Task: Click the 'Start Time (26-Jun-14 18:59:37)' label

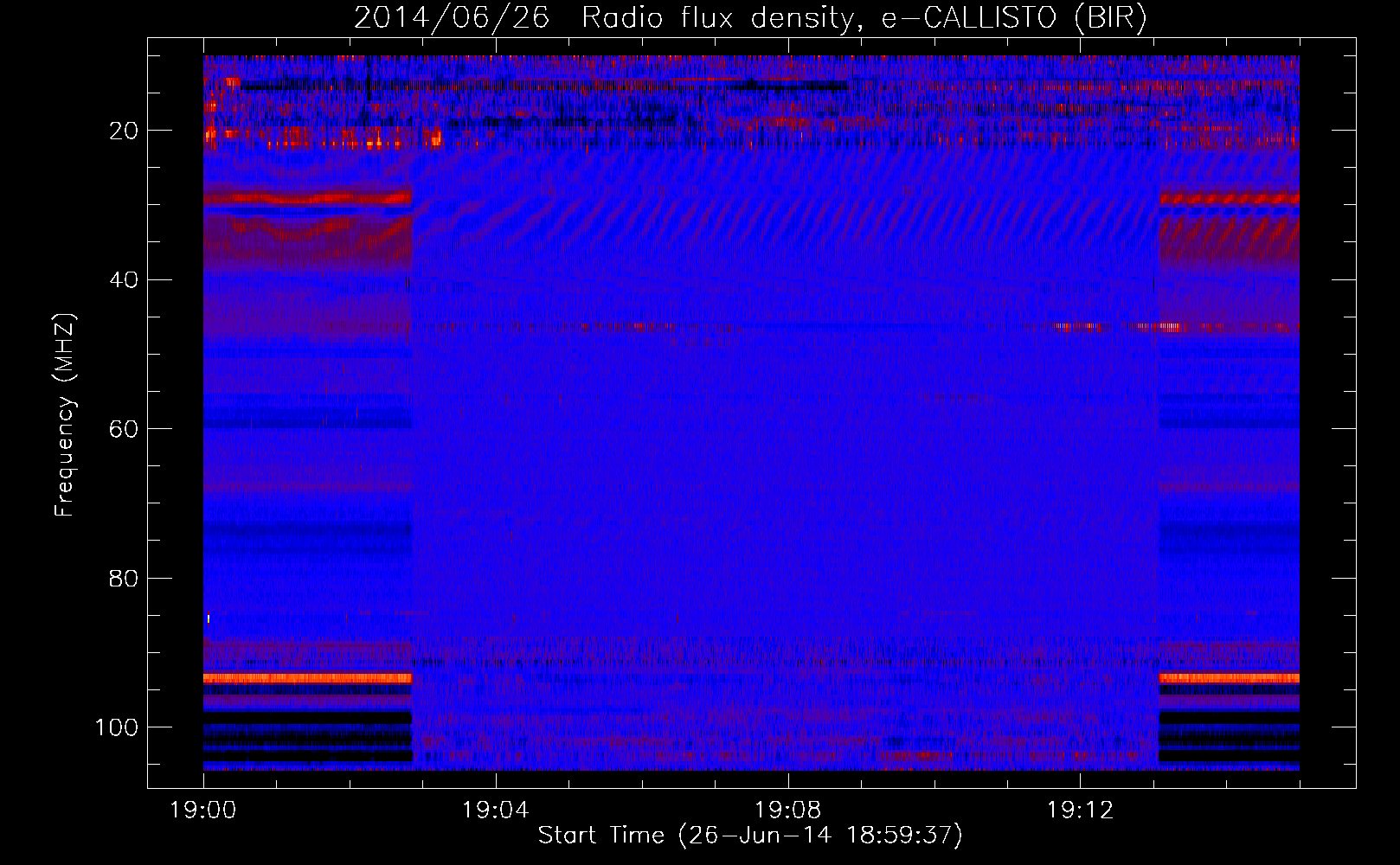Action: 750,836
